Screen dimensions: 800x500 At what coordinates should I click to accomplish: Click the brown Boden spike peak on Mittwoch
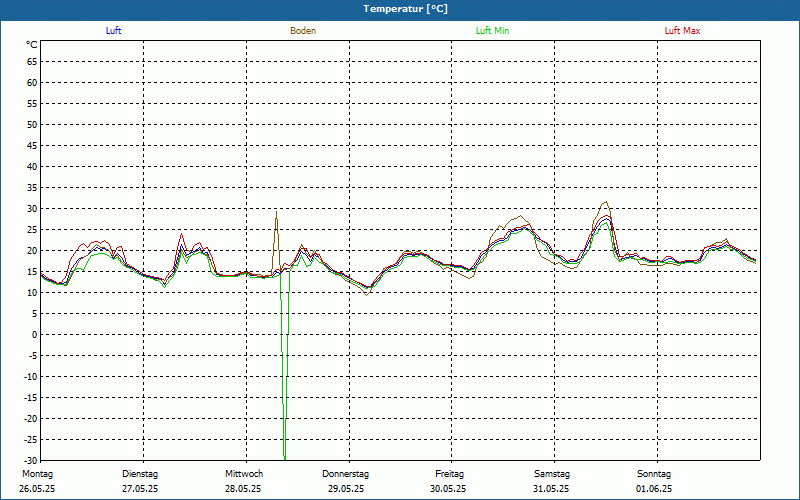coord(276,212)
